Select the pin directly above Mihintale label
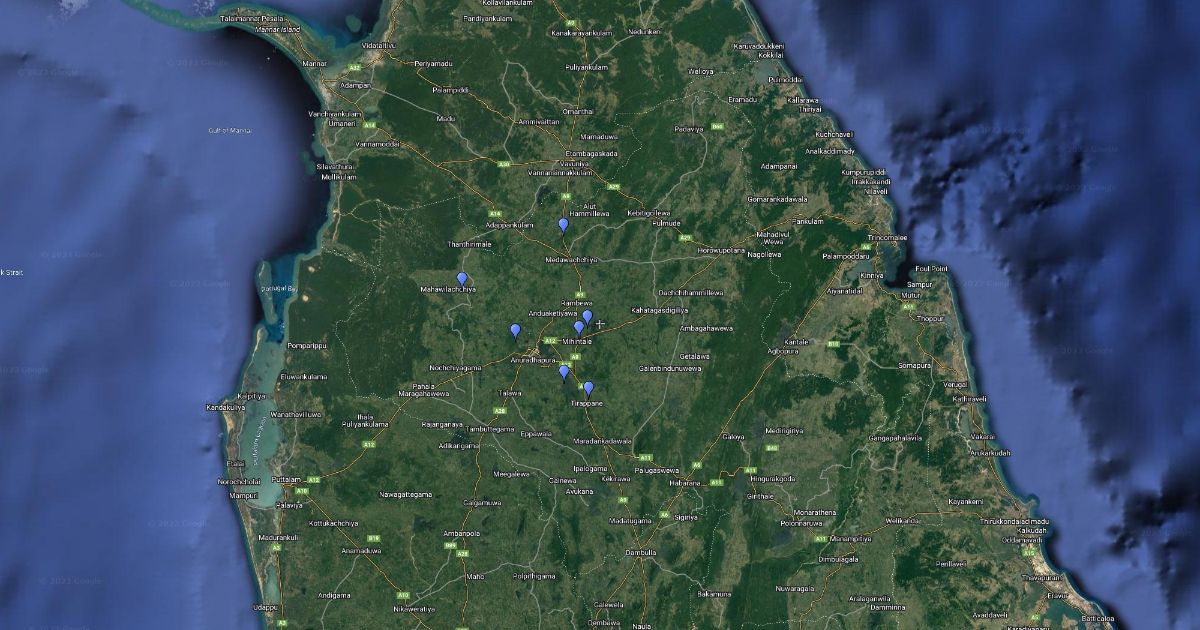The height and width of the screenshot is (630, 1200). click(x=578, y=327)
